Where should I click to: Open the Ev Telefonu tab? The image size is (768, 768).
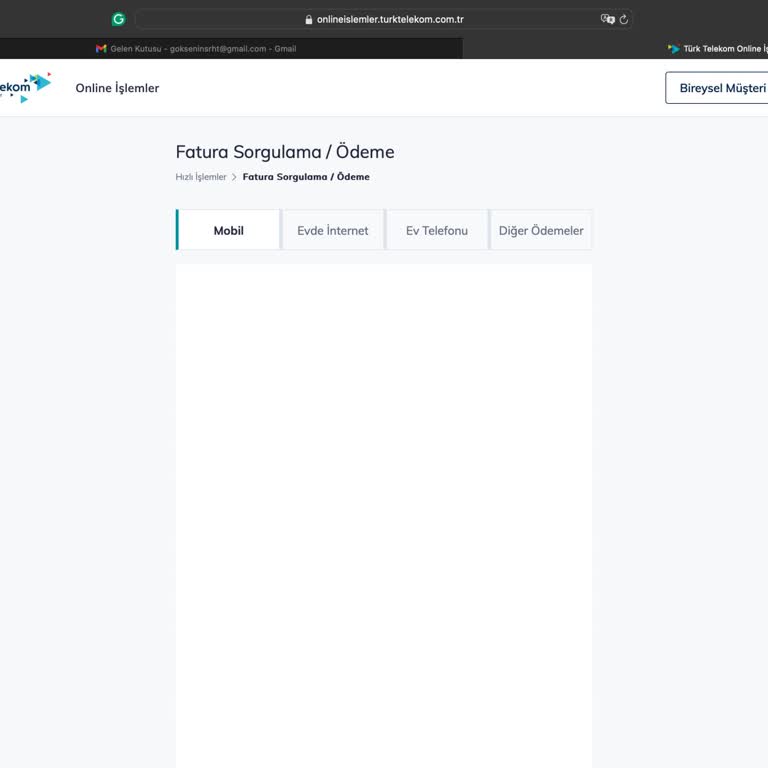437,230
